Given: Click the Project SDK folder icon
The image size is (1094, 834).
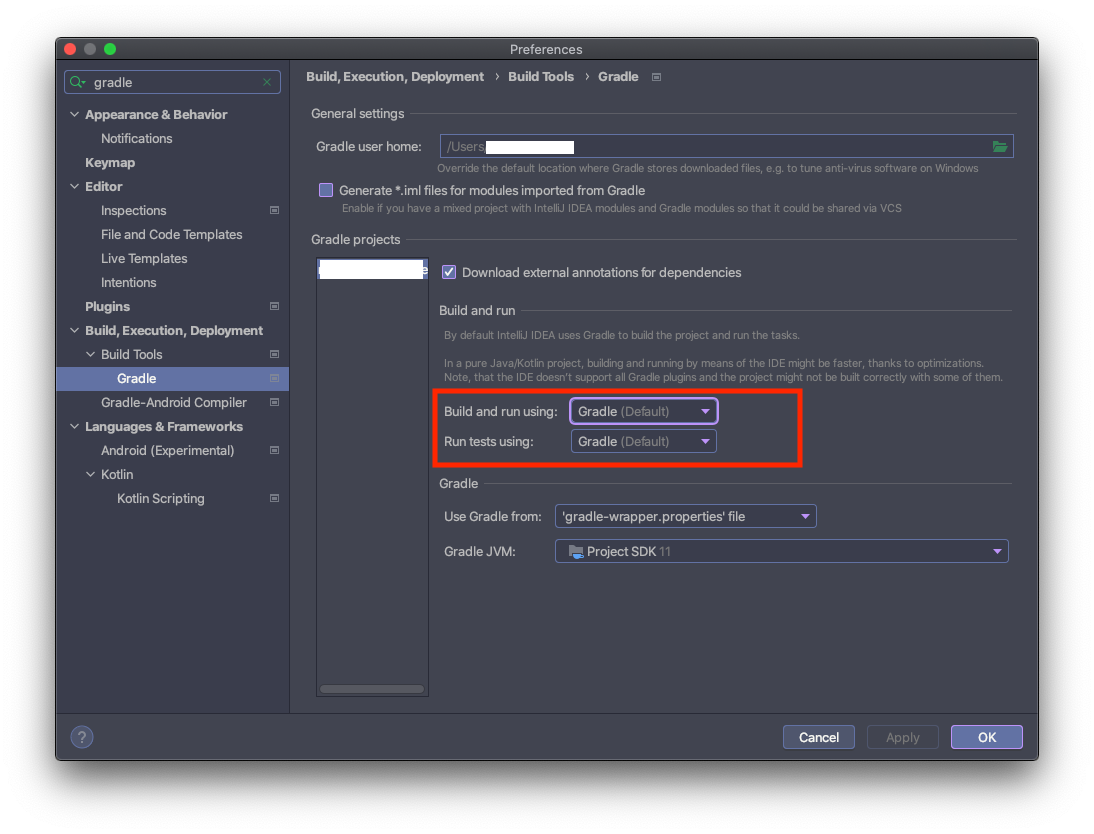Looking at the screenshot, I should [576, 551].
